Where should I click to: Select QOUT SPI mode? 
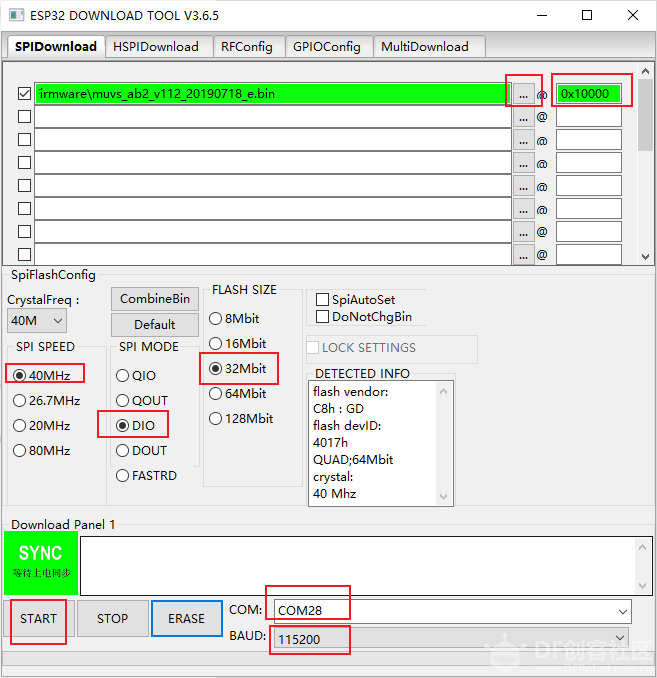tap(142, 400)
